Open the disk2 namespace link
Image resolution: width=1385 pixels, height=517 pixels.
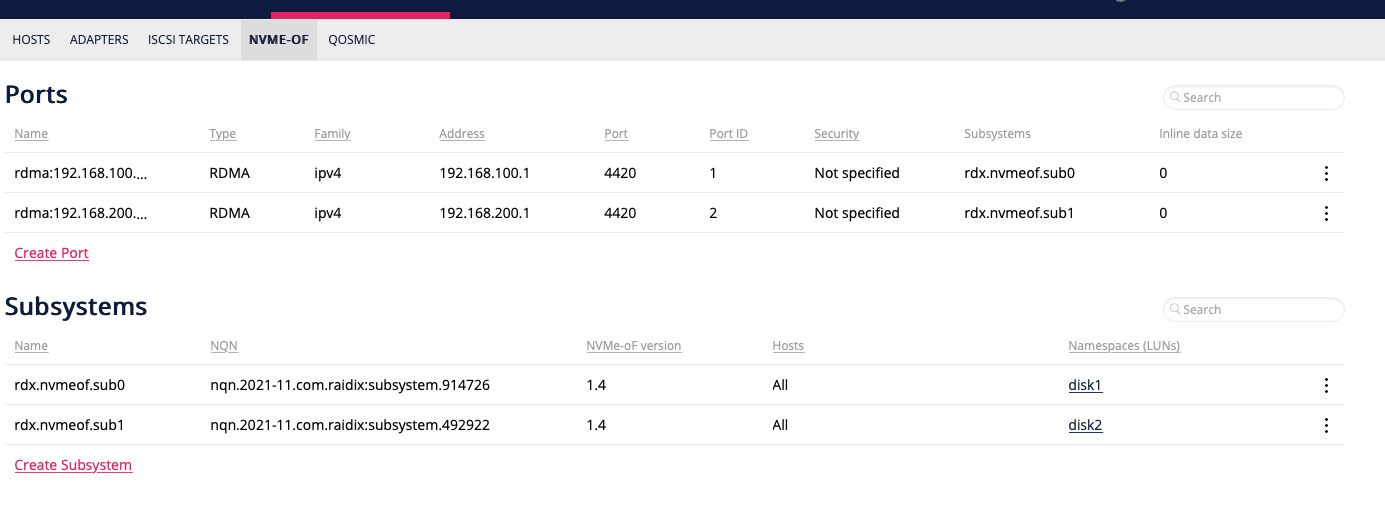(1085, 425)
